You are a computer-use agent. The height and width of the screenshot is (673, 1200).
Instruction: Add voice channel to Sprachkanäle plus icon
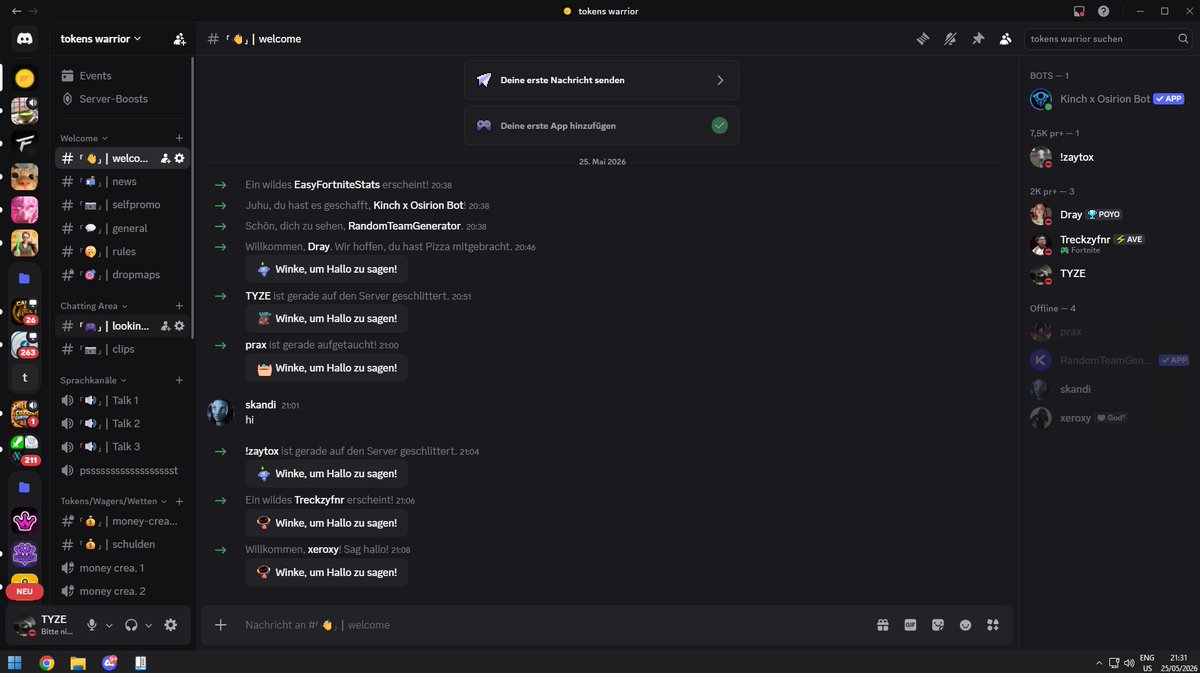point(179,380)
